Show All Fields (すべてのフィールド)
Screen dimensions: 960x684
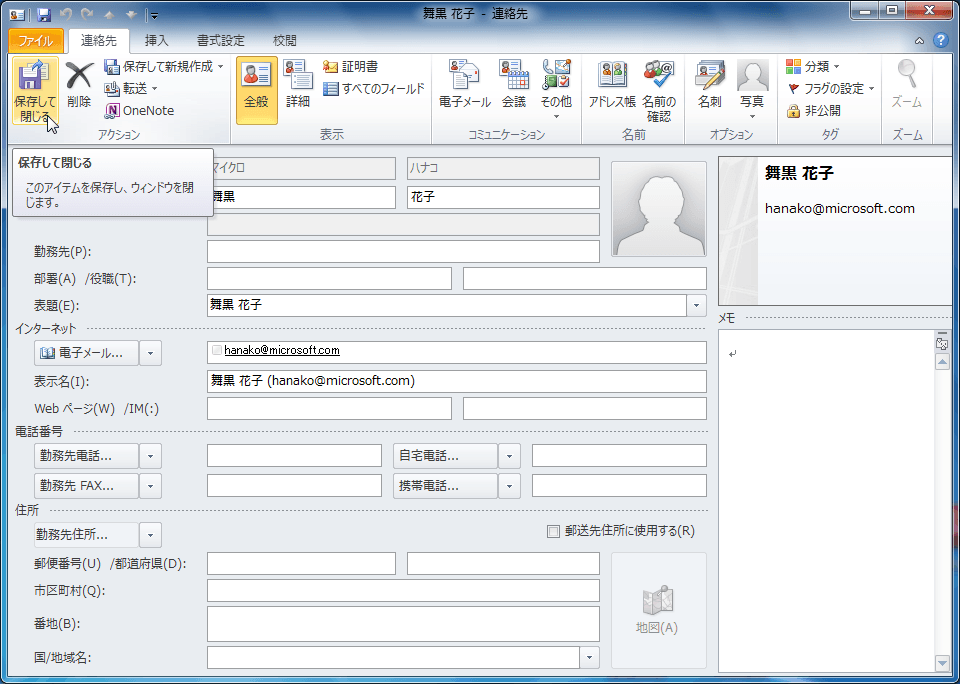coord(373,89)
